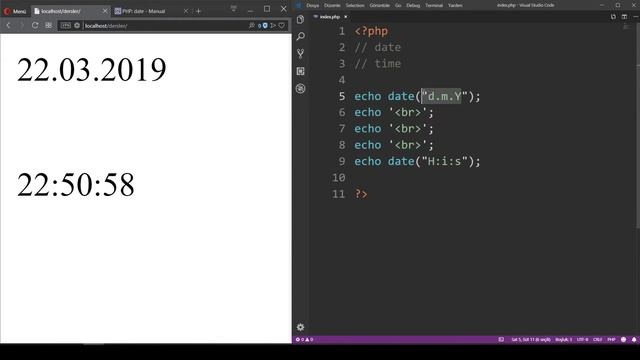Open the Dosya menu in VS Code
Image resolution: width=640 pixels, height=360 pixels.
pos(313,5)
